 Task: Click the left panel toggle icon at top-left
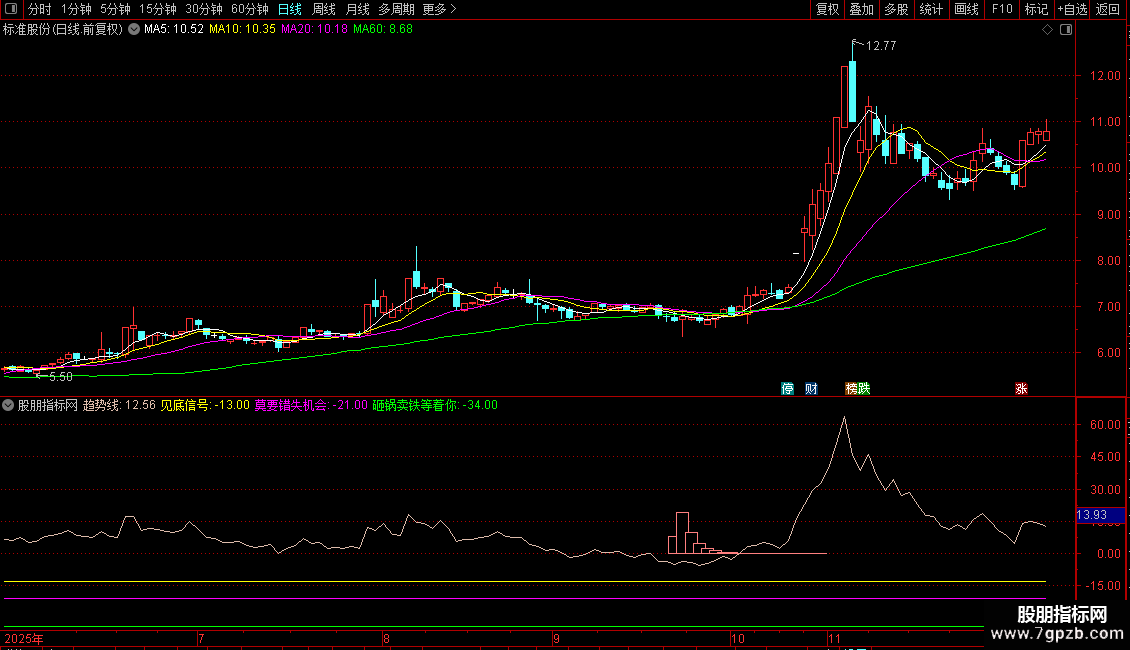11,9
